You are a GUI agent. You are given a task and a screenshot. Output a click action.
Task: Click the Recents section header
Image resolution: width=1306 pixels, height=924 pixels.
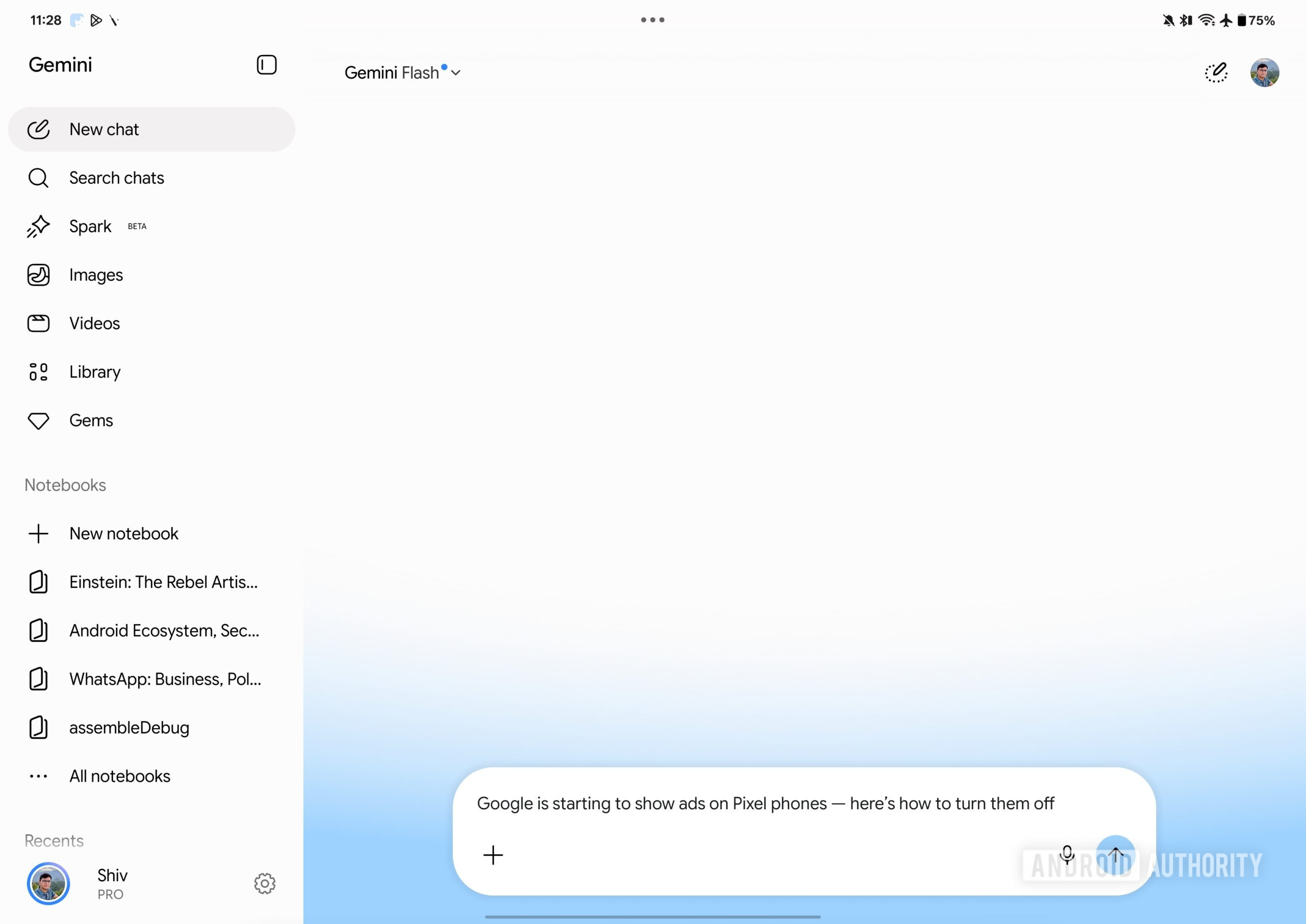click(54, 840)
